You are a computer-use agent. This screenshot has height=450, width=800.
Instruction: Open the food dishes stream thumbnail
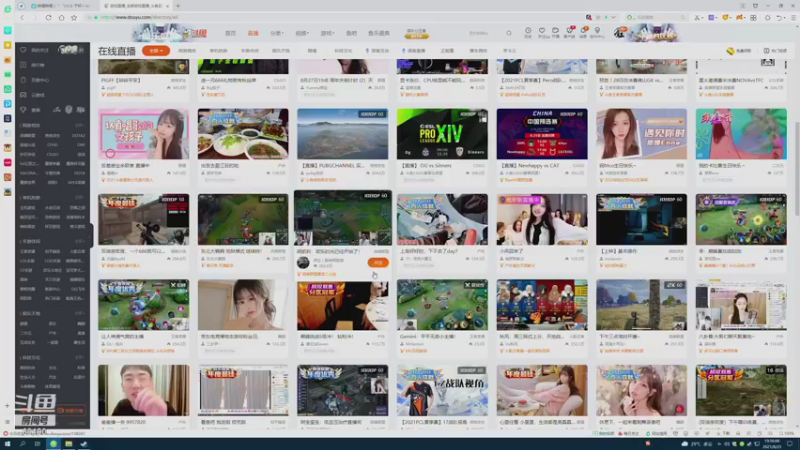point(243,134)
